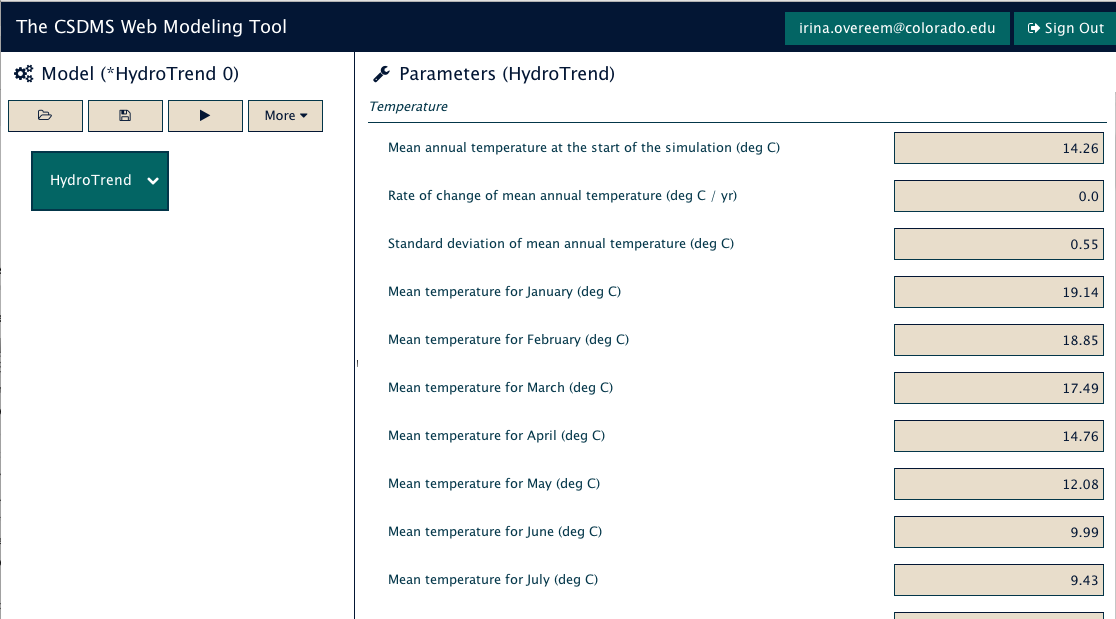
Task: Expand the HydroTrend component chevron
Action: point(152,181)
